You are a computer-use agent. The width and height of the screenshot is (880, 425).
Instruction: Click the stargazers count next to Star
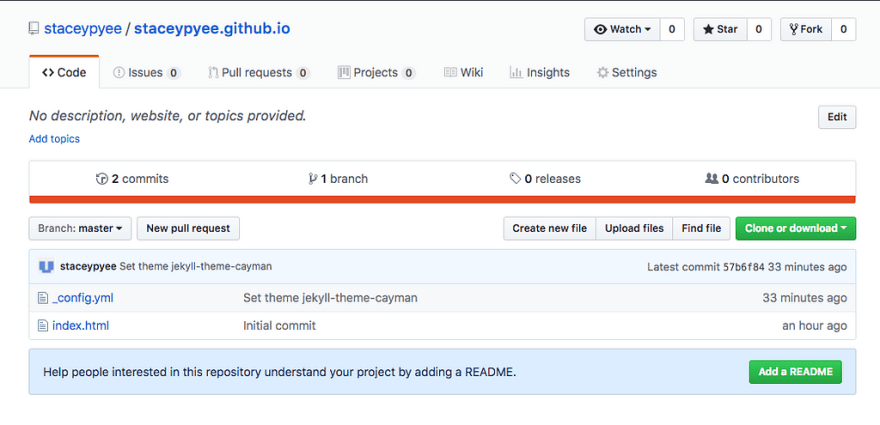click(x=759, y=29)
